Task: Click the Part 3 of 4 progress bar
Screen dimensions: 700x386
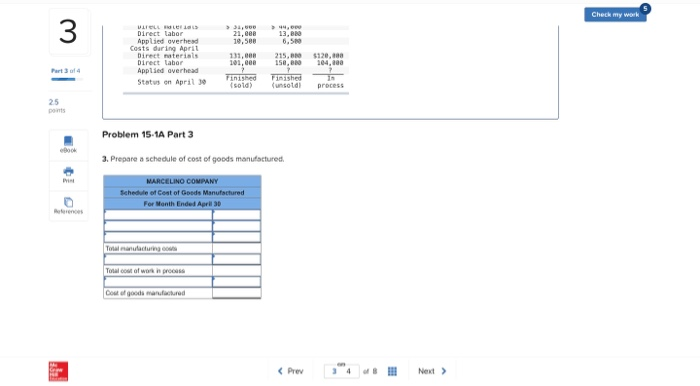Action: tap(67, 79)
